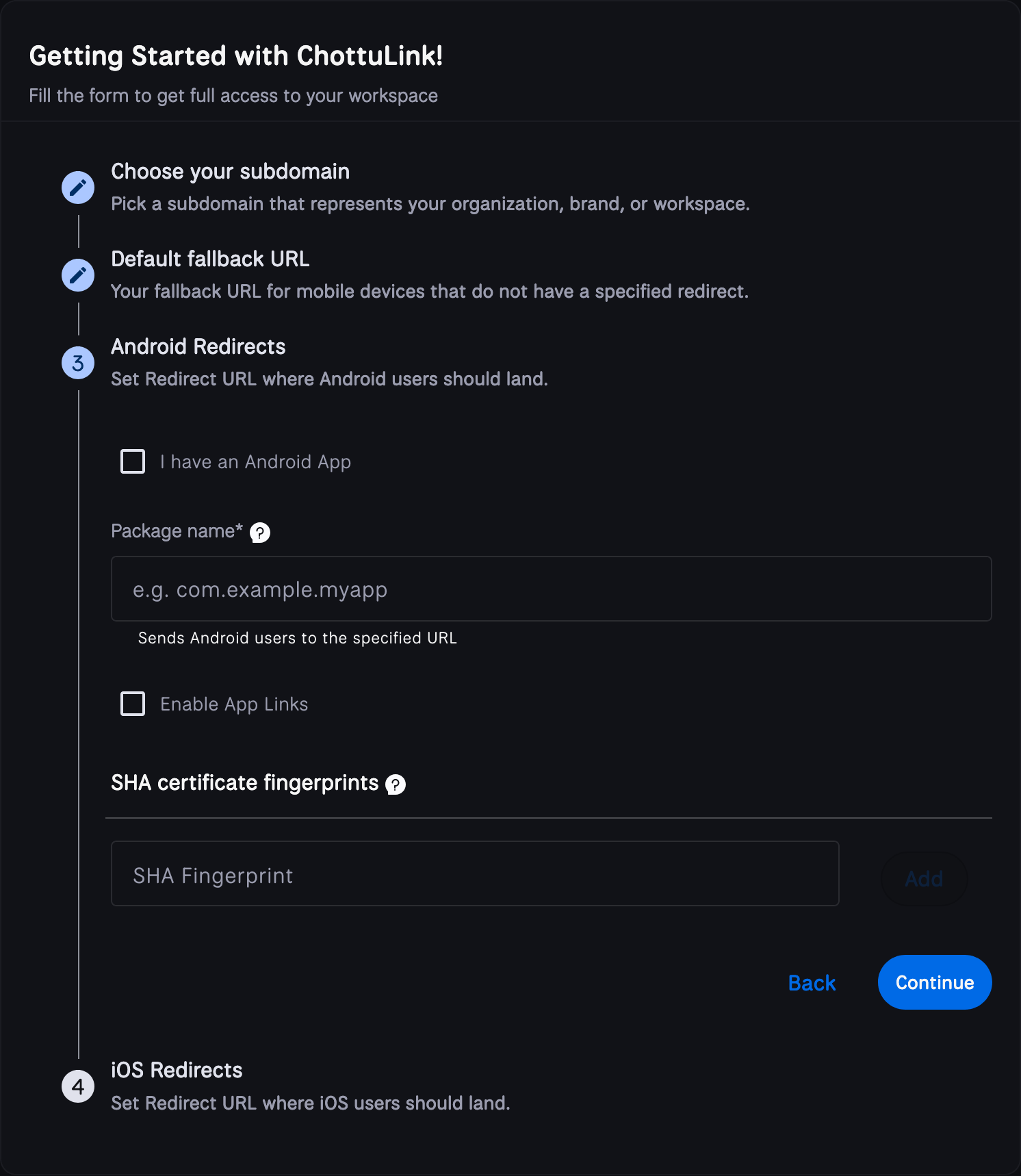Click the Add button next to SHA Fingerprint

pyautogui.click(x=924, y=878)
